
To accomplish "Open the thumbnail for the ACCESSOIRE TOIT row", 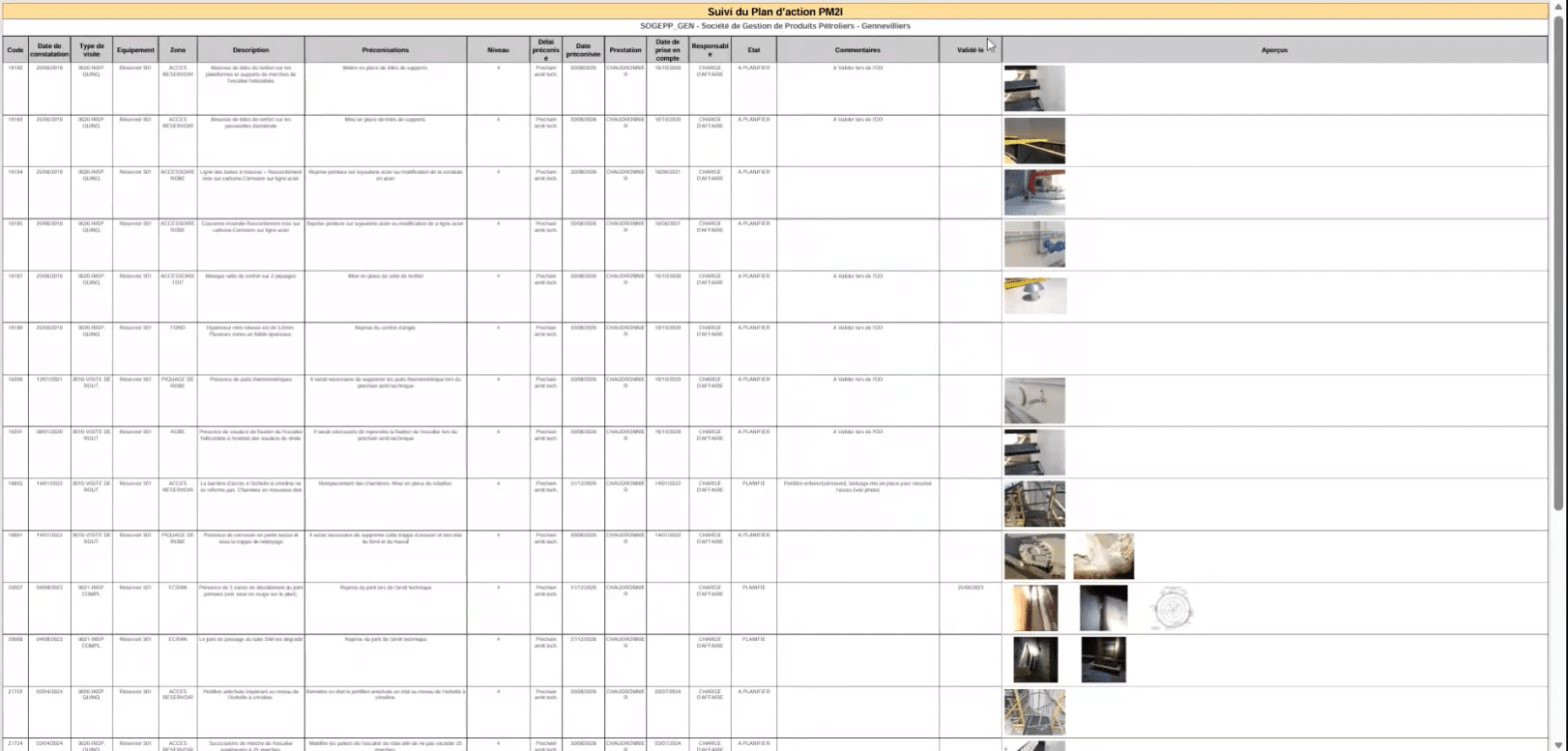I will [x=1035, y=296].
